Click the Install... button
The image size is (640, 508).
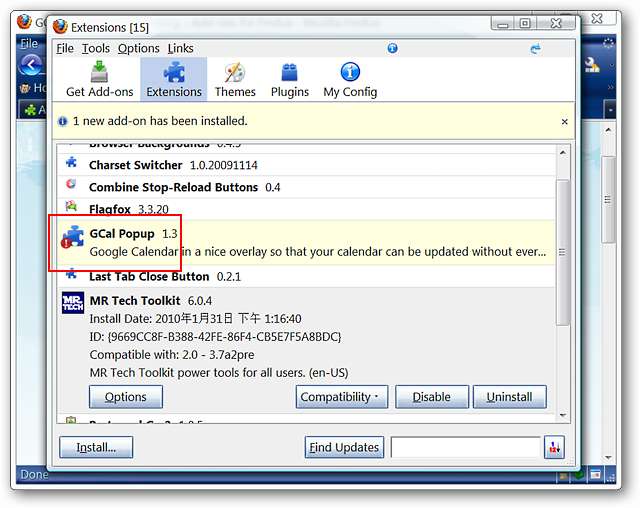(x=96, y=447)
